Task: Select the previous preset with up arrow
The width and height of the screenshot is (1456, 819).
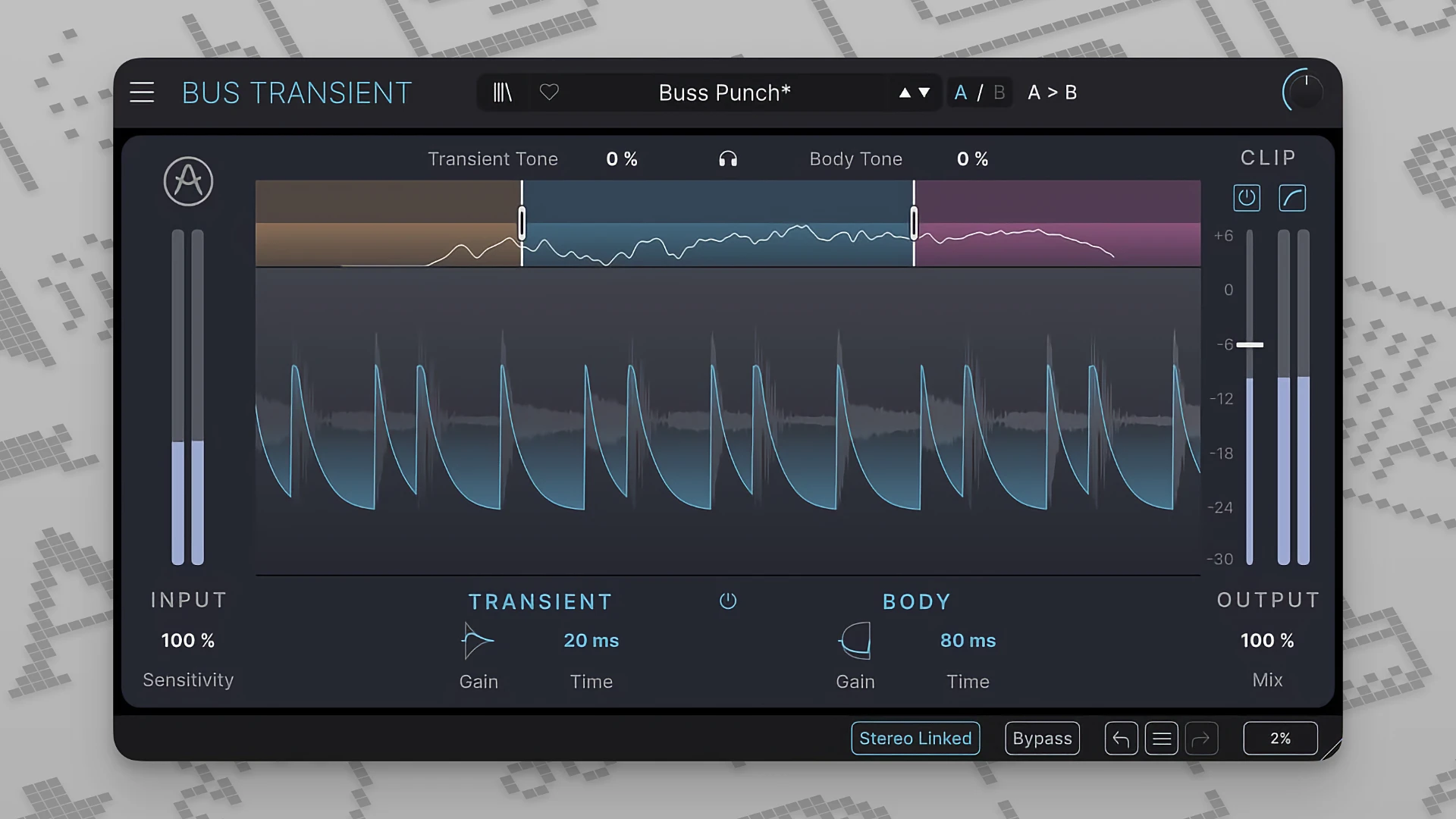Action: point(904,92)
